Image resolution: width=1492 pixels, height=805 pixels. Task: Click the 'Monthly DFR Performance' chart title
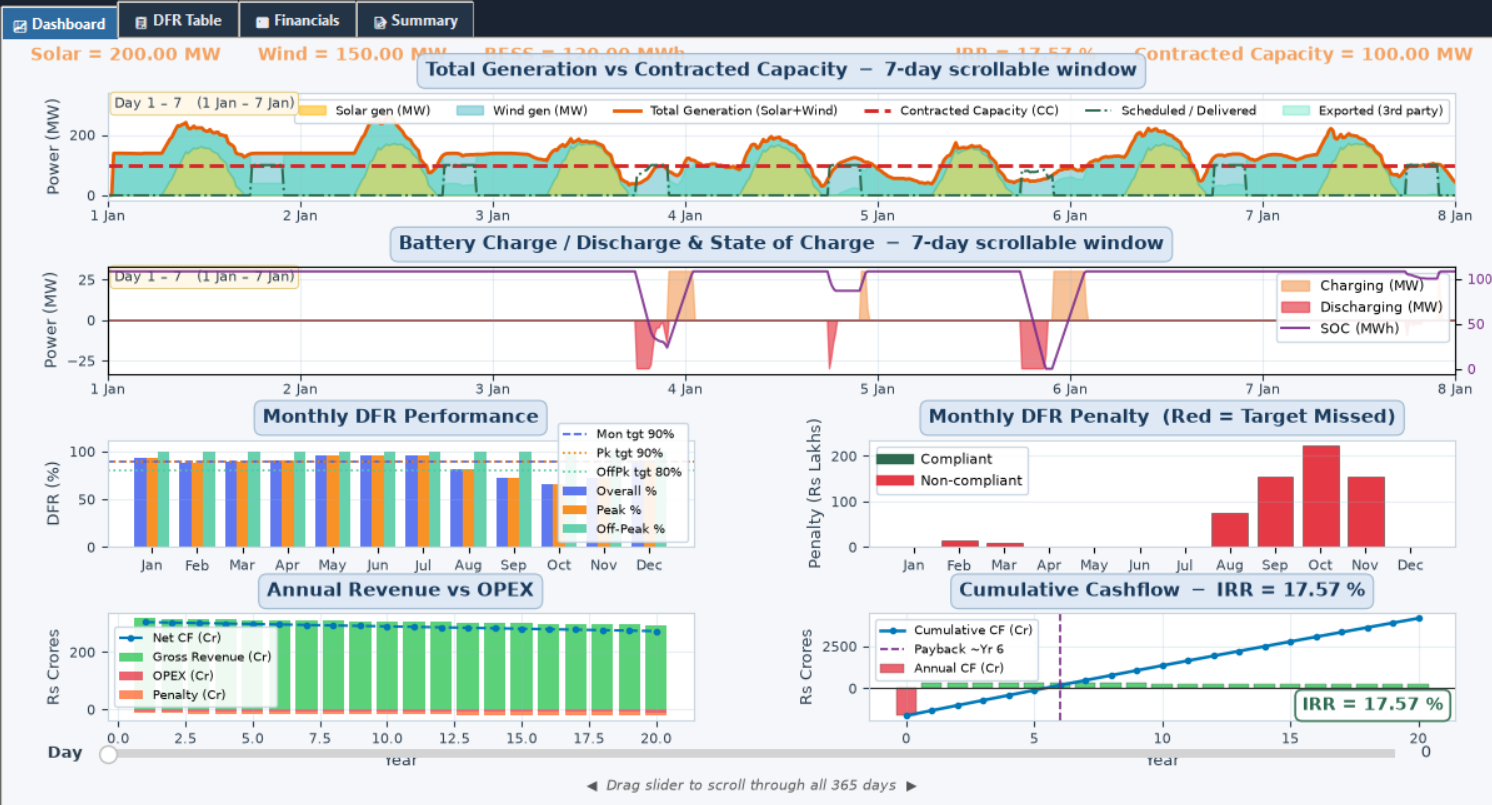[x=400, y=416]
